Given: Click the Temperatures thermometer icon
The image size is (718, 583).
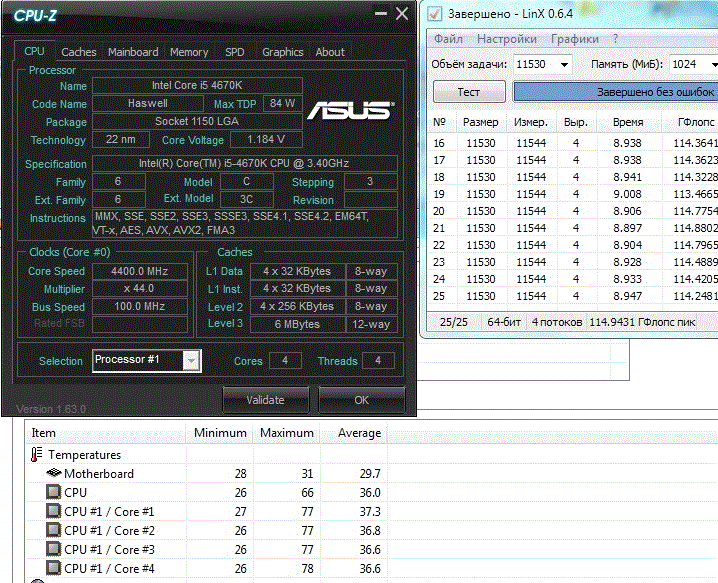Looking at the screenshot, I should (x=37, y=454).
